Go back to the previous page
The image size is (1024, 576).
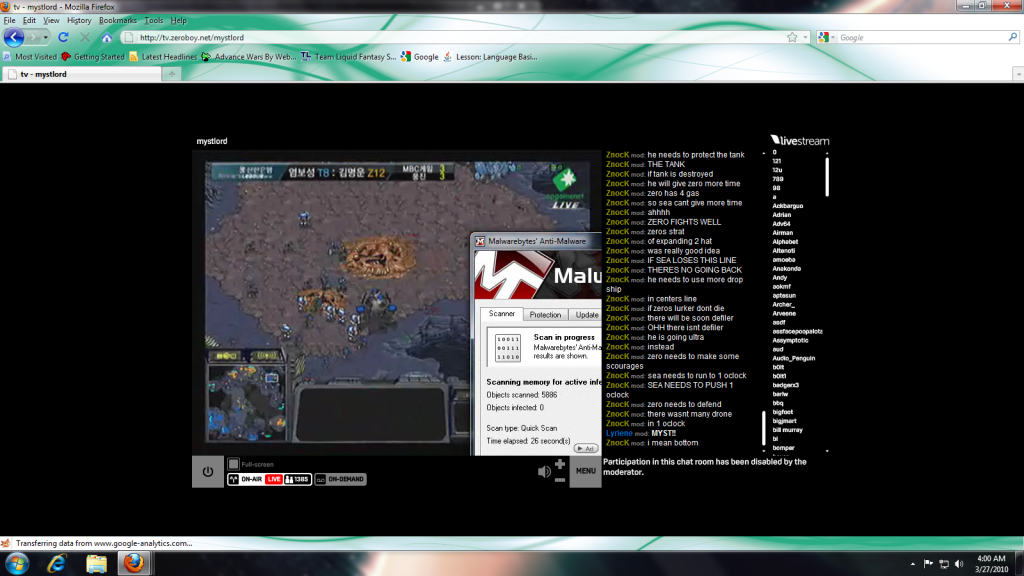pyautogui.click(x=14, y=37)
